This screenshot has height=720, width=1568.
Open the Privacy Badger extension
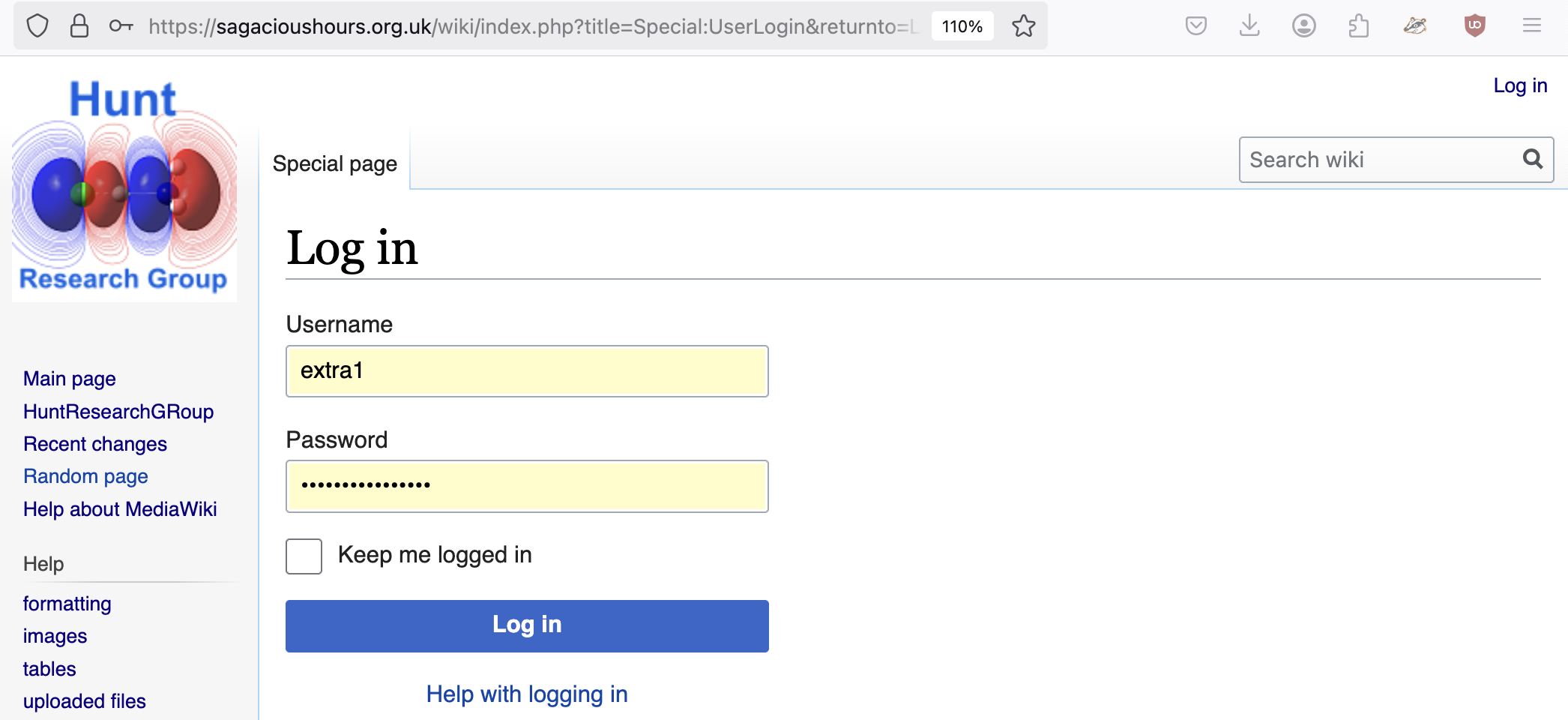tap(1416, 25)
